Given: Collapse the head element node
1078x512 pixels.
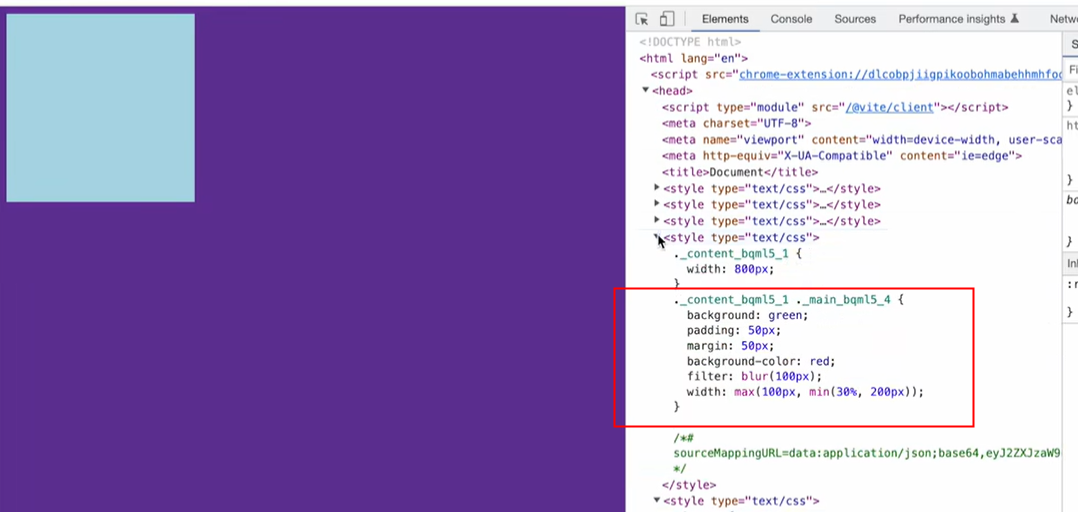Looking at the screenshot, I should [646, 91].
